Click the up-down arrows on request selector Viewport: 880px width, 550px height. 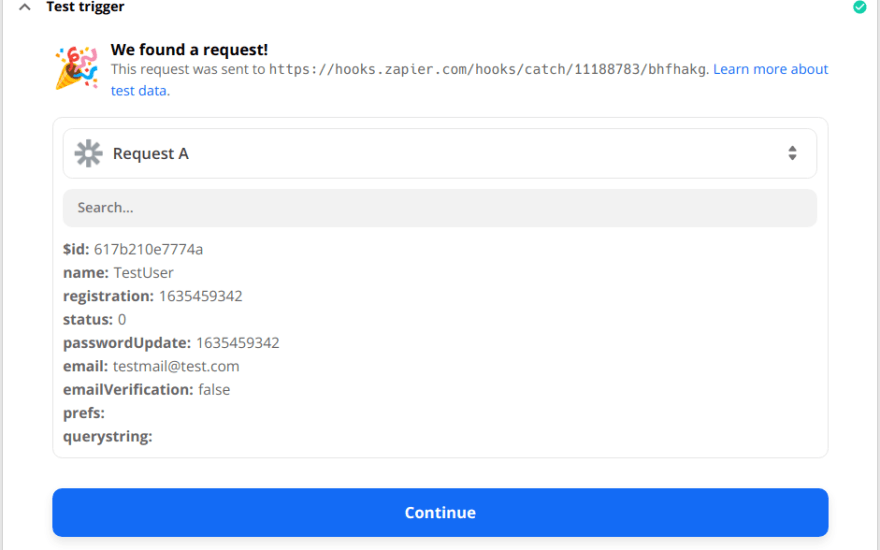pos(792,153)
